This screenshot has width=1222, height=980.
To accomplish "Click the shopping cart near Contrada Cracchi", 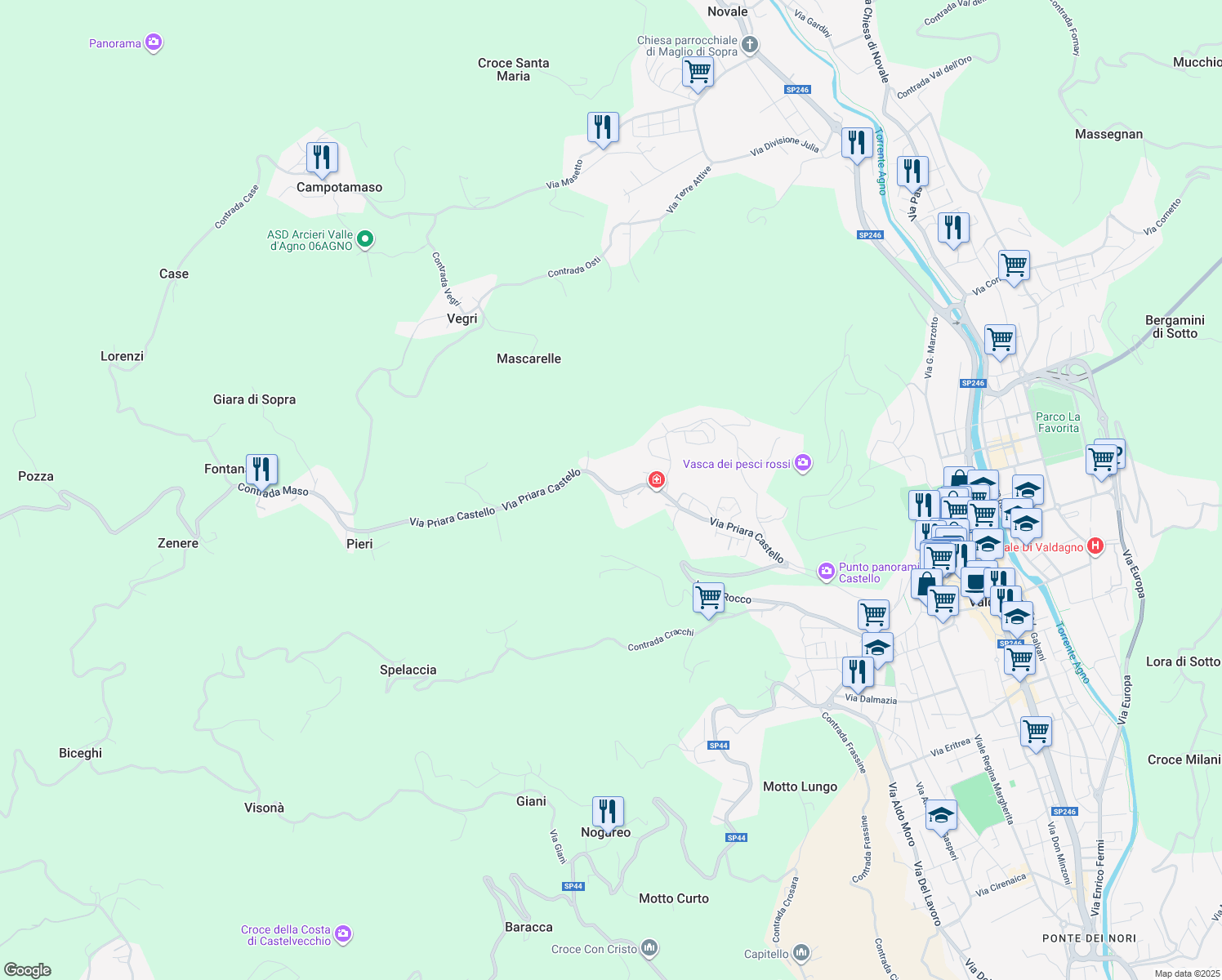I will point(708,598).
